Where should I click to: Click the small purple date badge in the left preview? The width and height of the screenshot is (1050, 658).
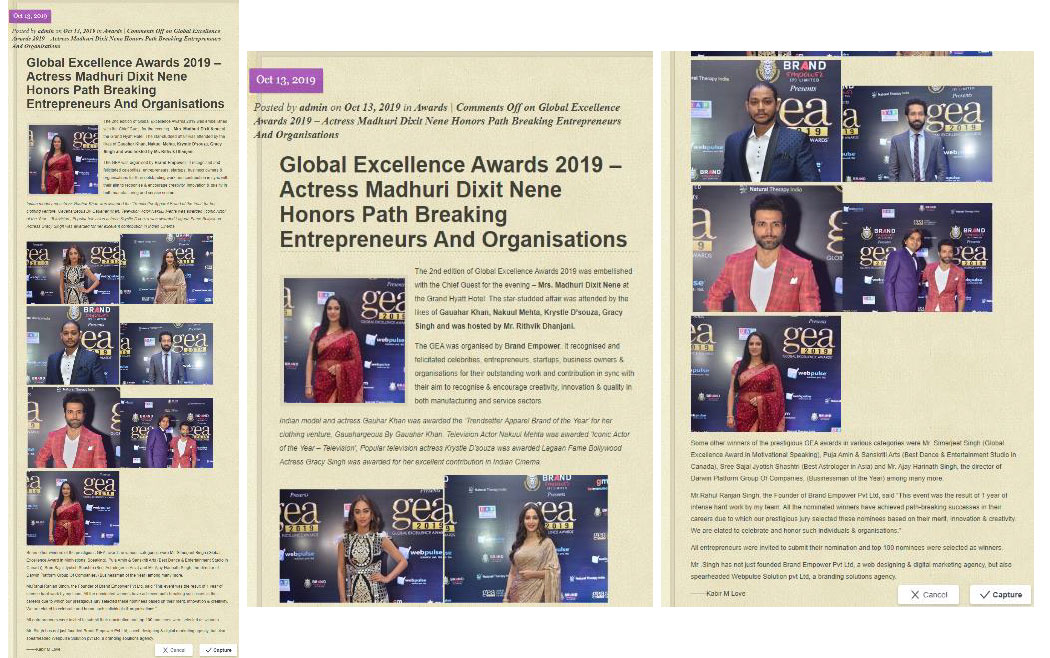30,15
